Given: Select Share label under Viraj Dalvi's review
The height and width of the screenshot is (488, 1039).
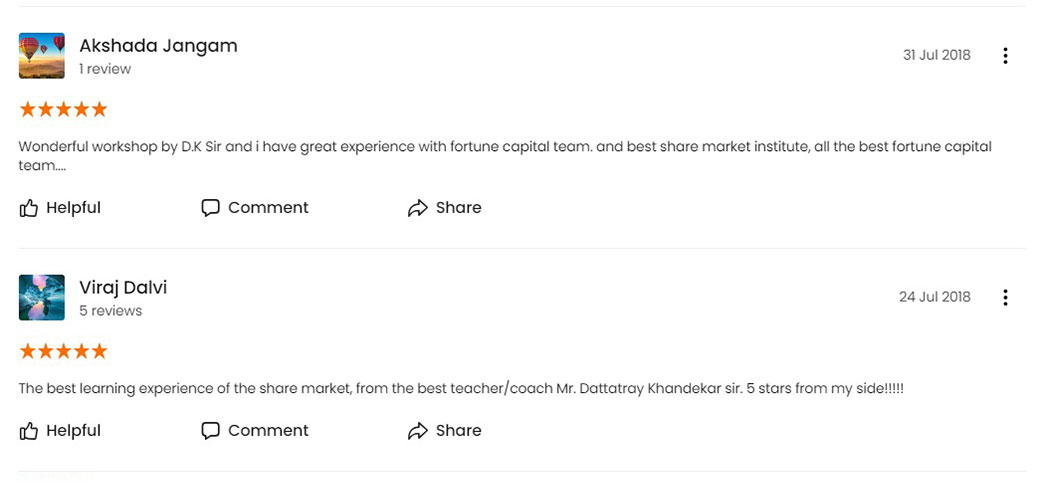Looking at the screenshot, I should pyautogui.click(x=459, y=430).
